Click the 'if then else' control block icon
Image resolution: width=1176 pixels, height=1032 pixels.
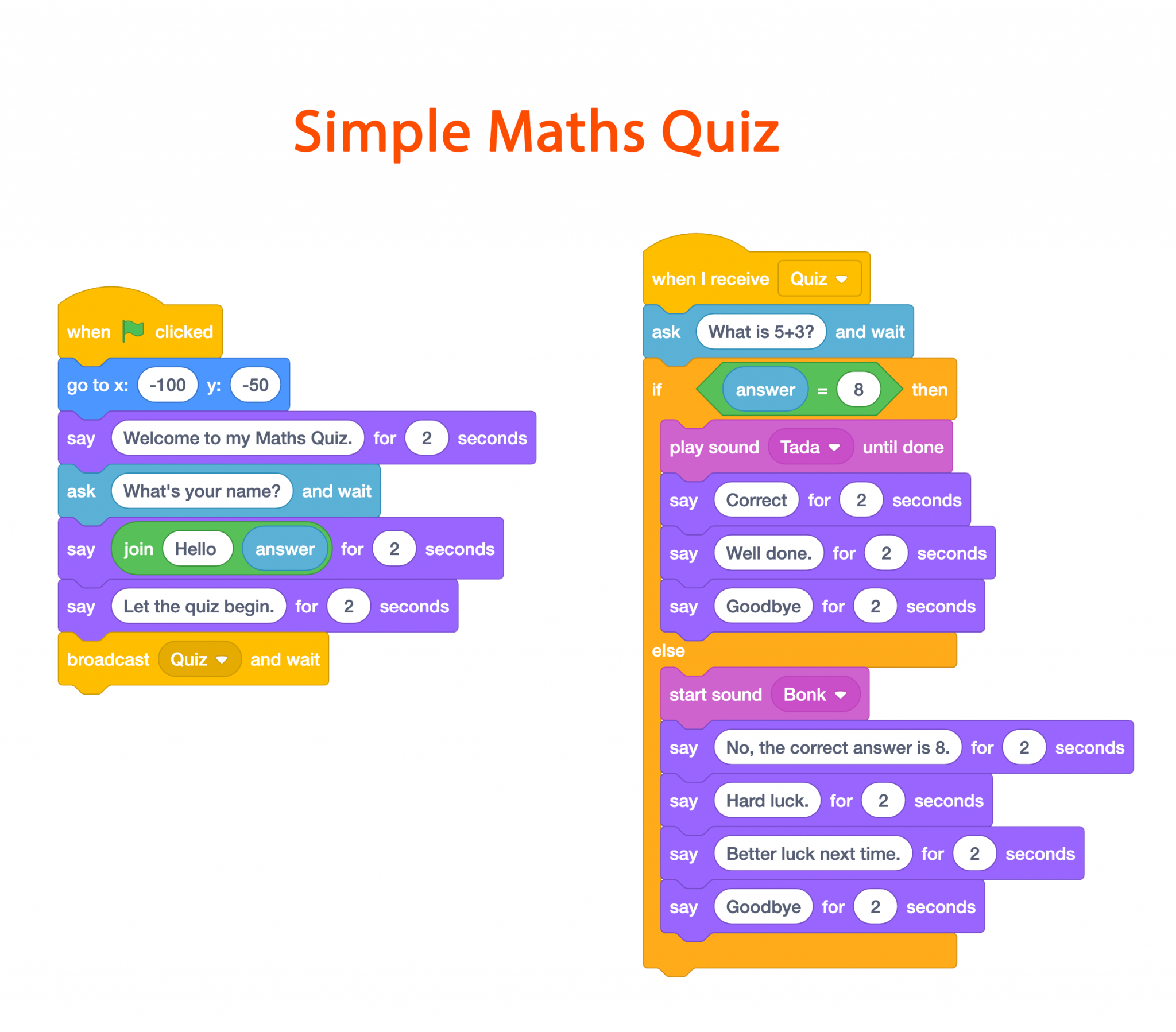(660, 390)
